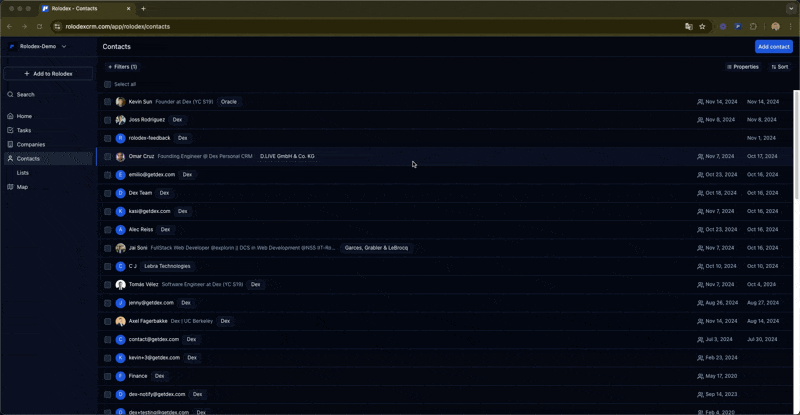Click the Rolodex extension icon in toolbar
The height and width of the screenshot is (415, 800).
point(738,27)
